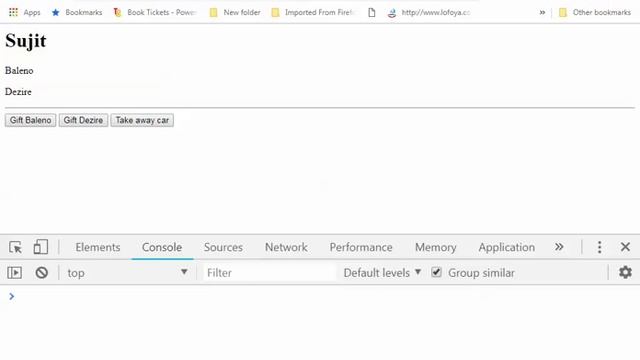Viewport: 640px width, 360px height.
Task: Open the lofoya.com bookmark
Action: click(x=429, y=12)
